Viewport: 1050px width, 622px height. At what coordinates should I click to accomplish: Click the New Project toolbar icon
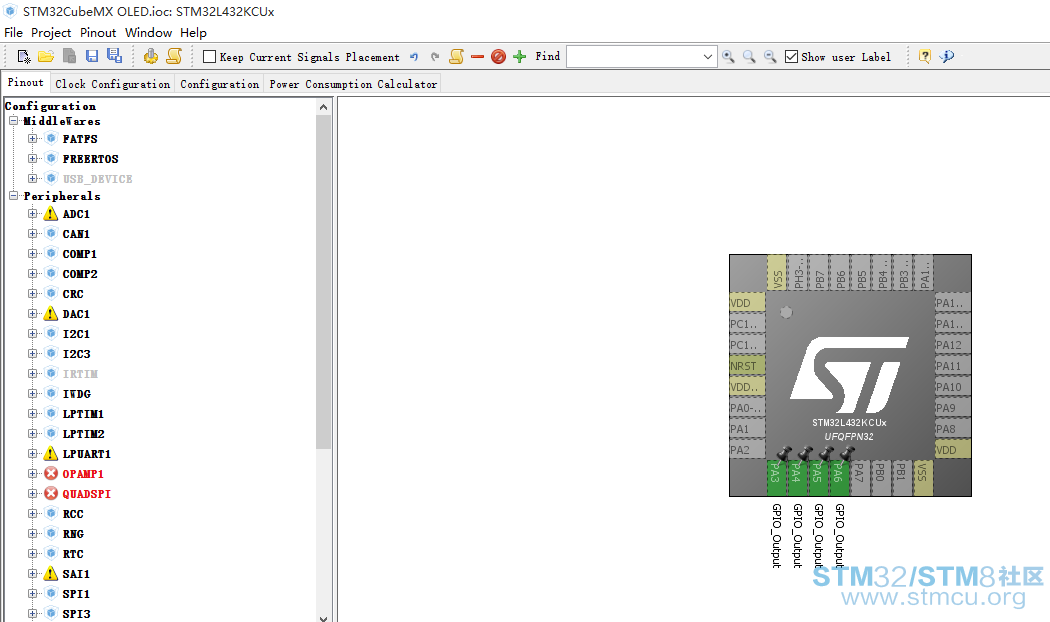[24, 56]
